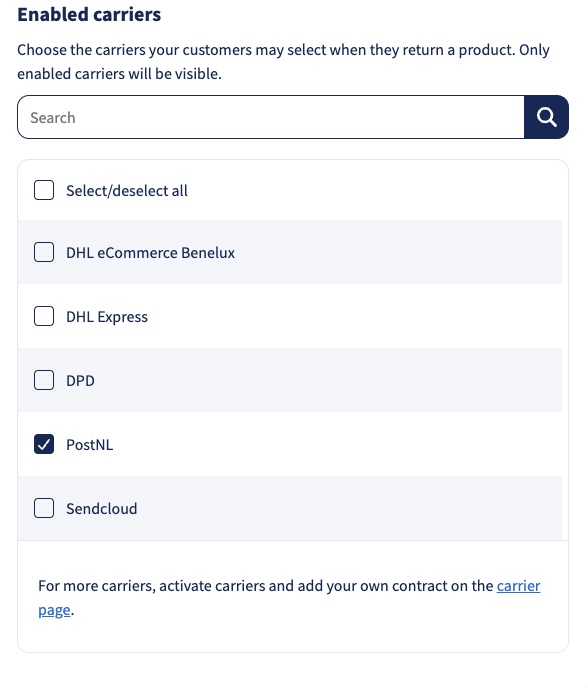This screenshot has height=688, width=588.
Task: Enable DPD carrier checkbox
Action: [44, 380]
